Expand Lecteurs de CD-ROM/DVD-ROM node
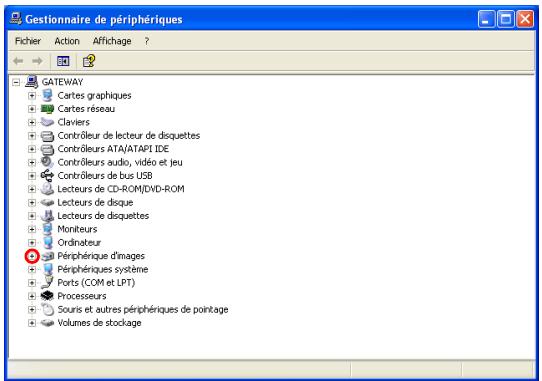Image resolution: width=542 pixels, height=381 pixels. (32, 189)
